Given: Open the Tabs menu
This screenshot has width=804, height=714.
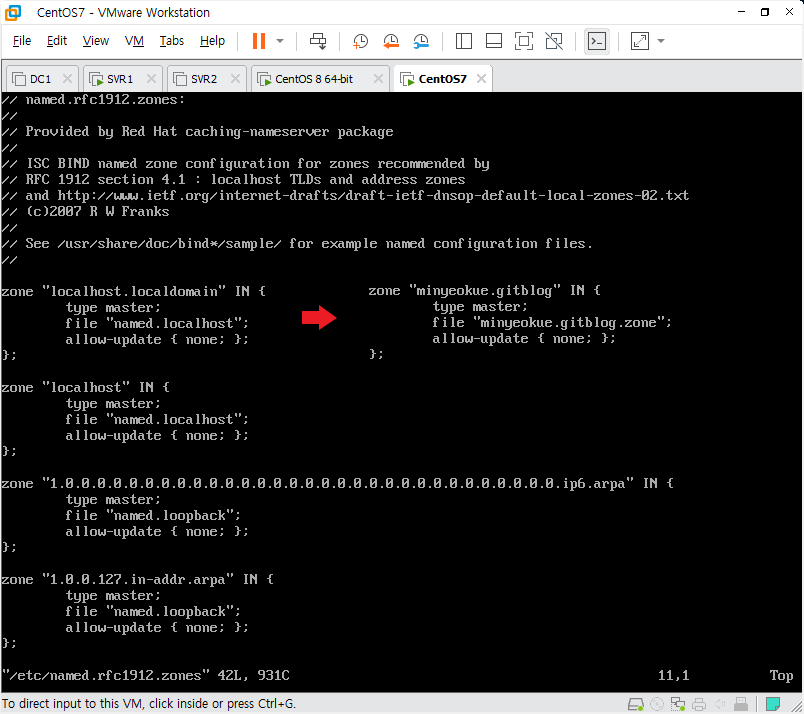Looking at the screenshot, I should pos(172,41).
